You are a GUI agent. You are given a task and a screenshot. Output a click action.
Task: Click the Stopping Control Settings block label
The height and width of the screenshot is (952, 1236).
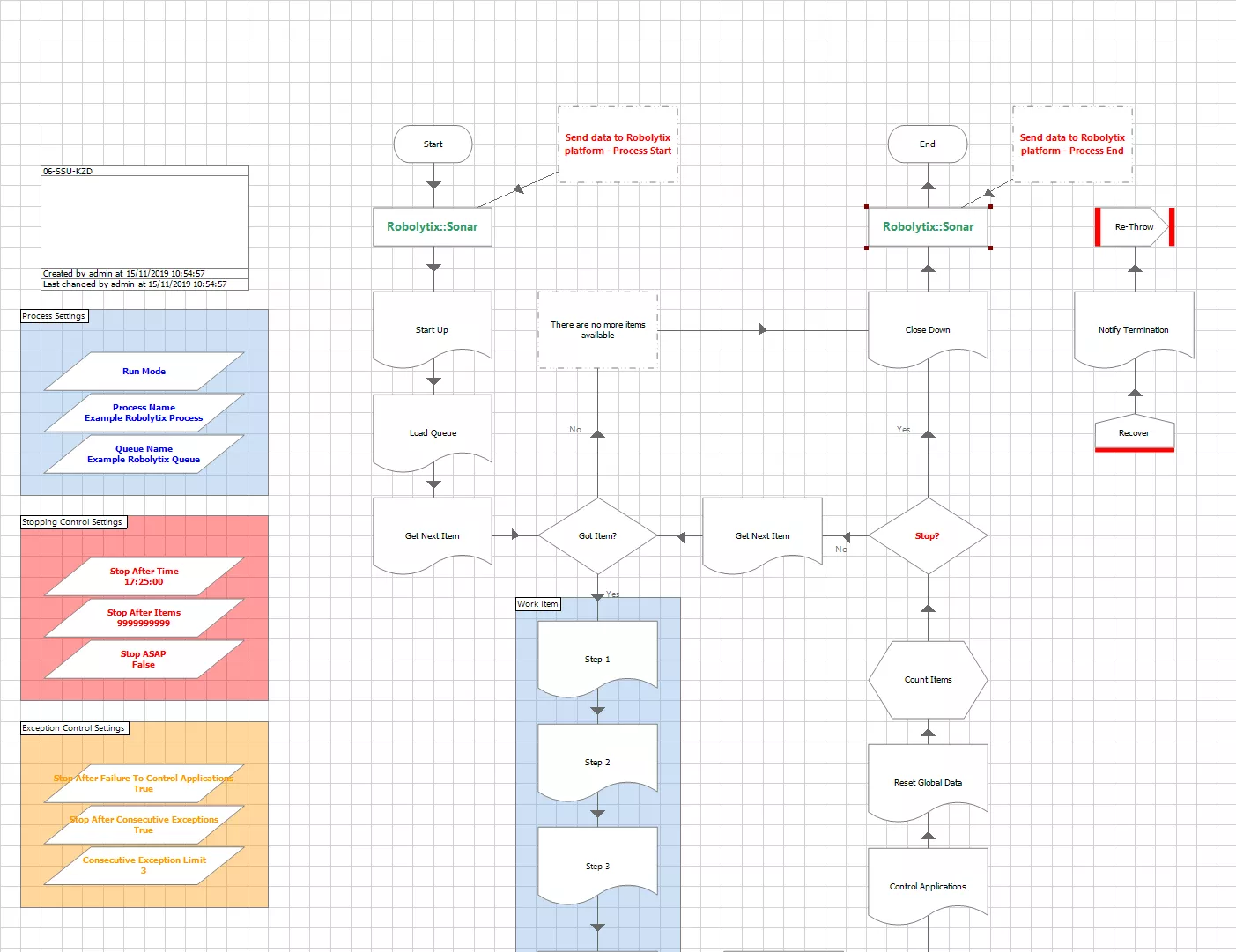tap(73, 522)
